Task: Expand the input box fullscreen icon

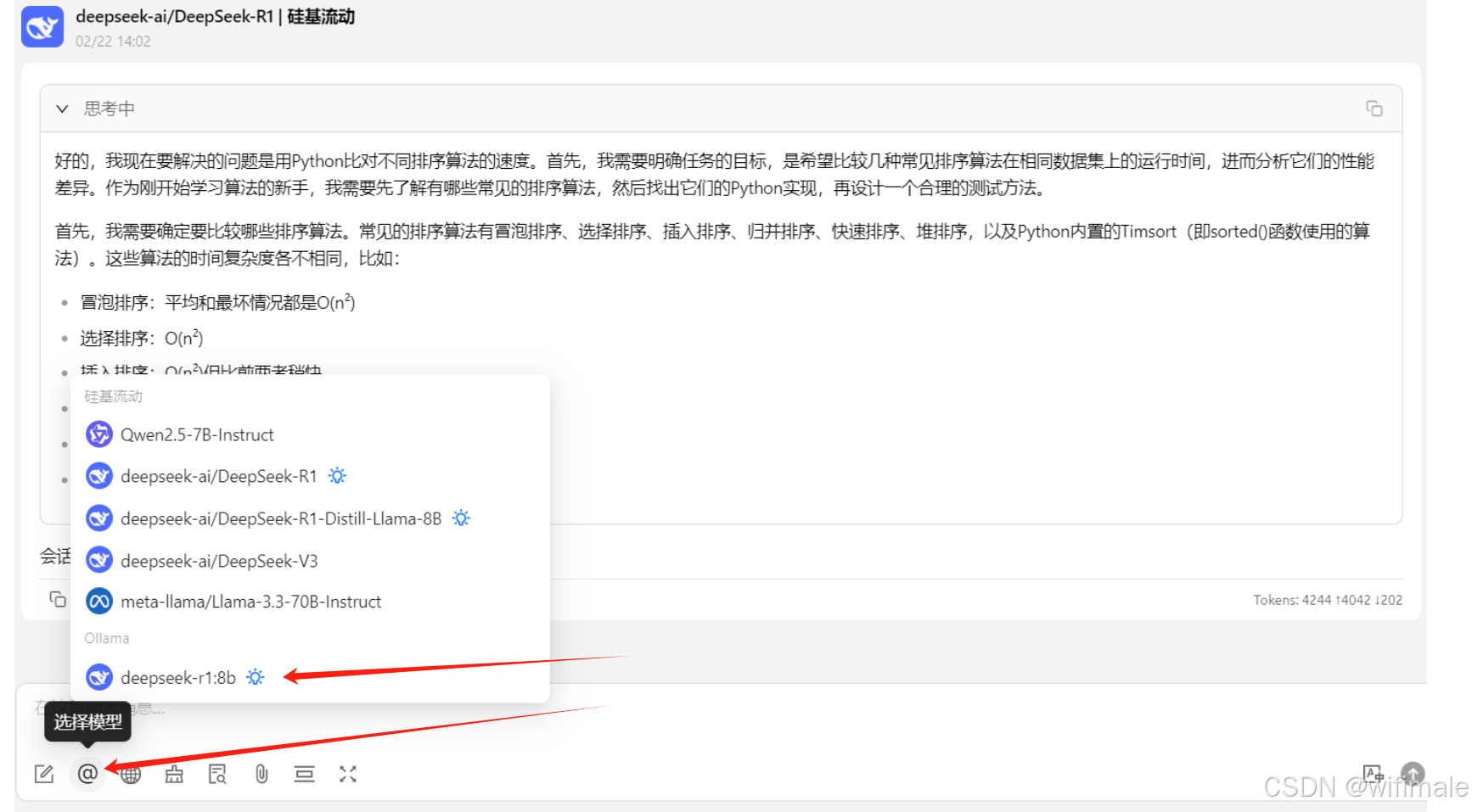Action: 348,774
